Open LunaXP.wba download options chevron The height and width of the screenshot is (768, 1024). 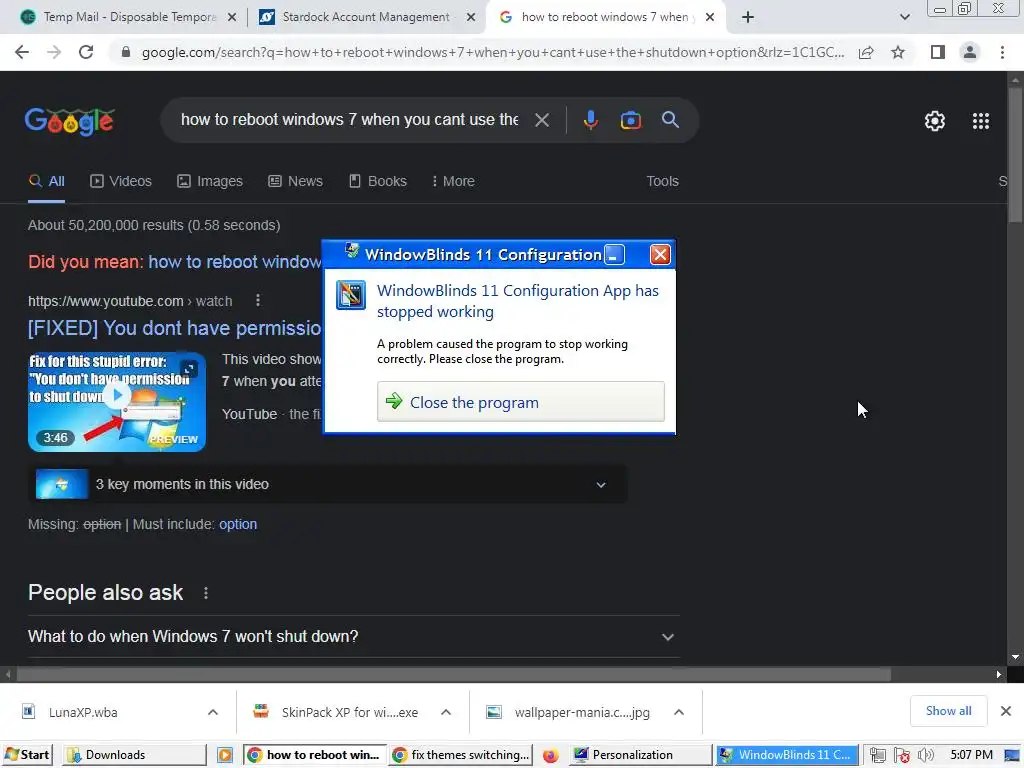coord(213,712)
